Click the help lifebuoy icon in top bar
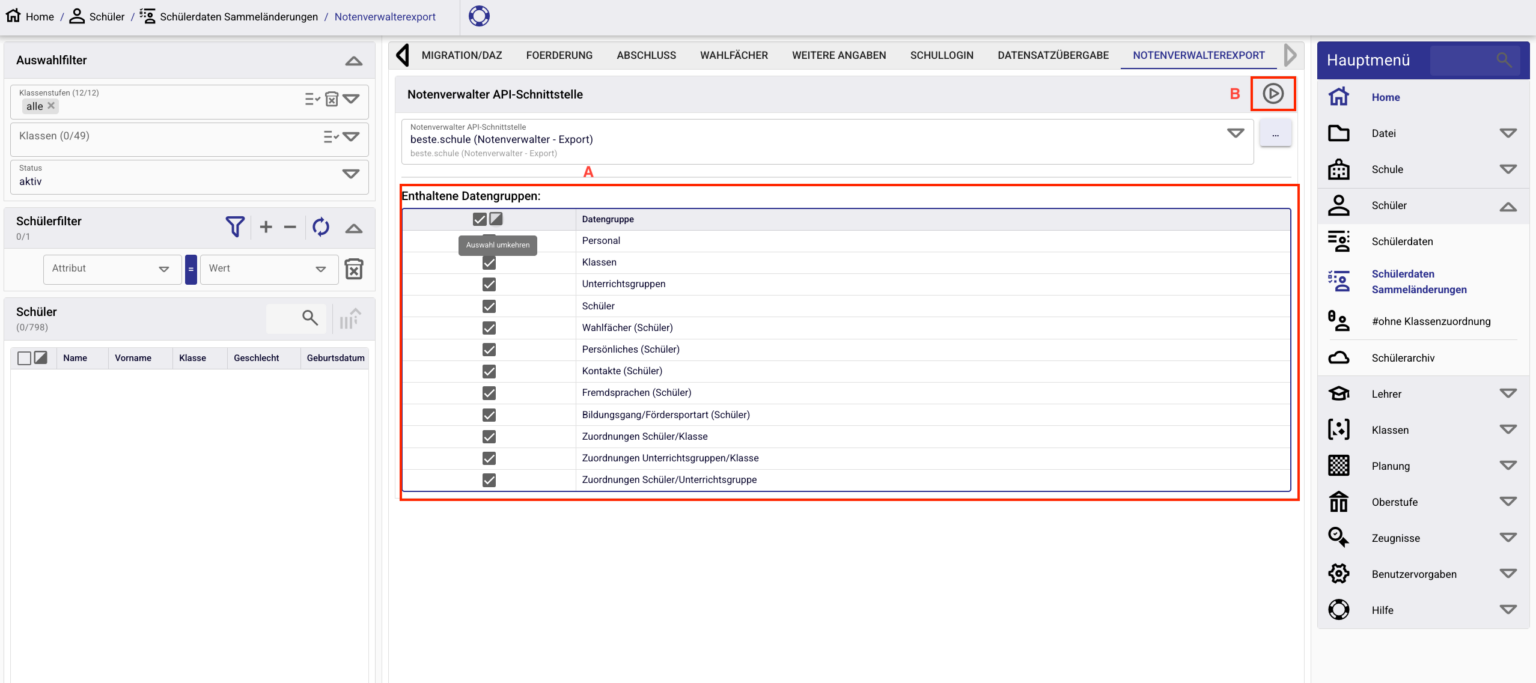The width and height of the screenshot is (1536, 683). (479, 16)
